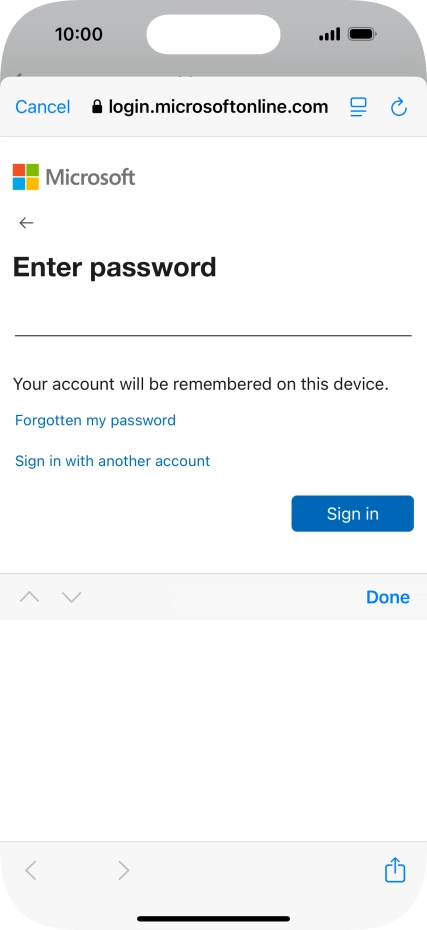Viewport: 427px width, 930px height.
Task: Tap the cellular signal bars
Action: click(330, 34)
